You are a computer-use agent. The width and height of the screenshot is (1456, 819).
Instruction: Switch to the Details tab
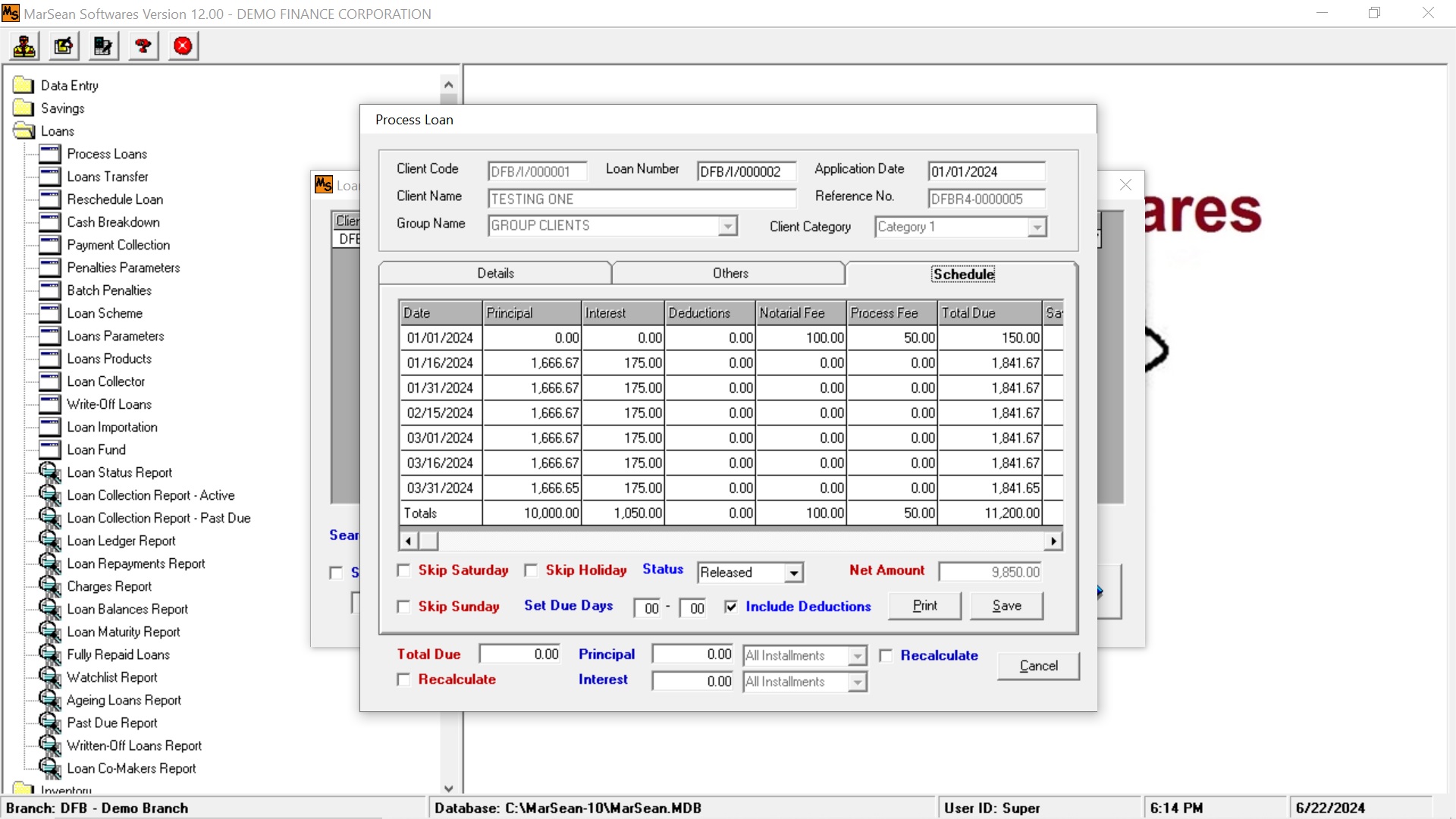pos(495,273)
